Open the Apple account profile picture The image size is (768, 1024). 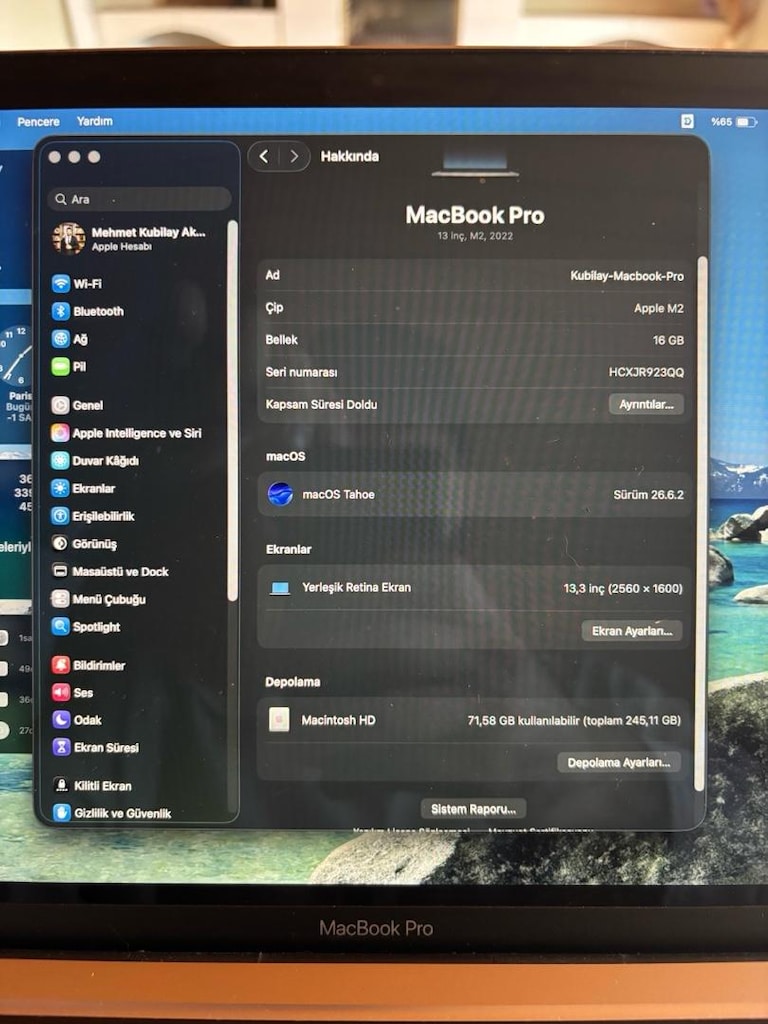pyautogui.click(x=69, y=238)
